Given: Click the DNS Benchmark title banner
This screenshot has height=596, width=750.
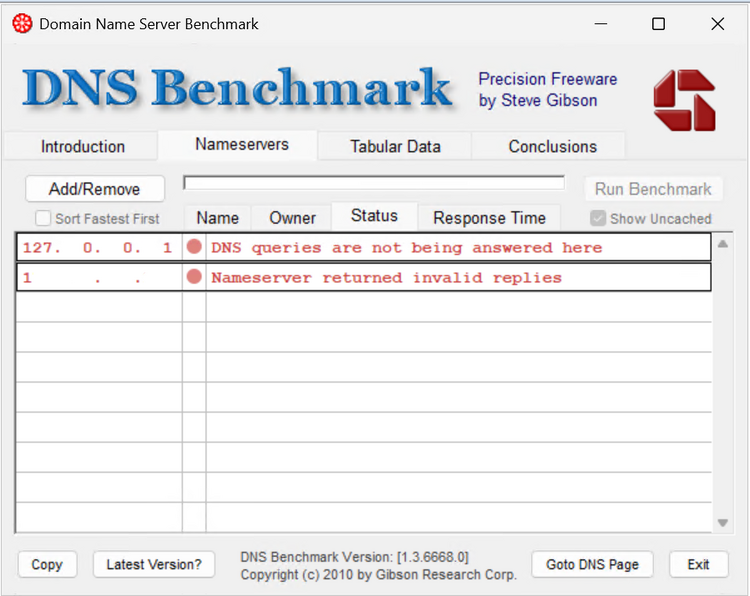Looking at the screenshot, I should pos(237,88).
